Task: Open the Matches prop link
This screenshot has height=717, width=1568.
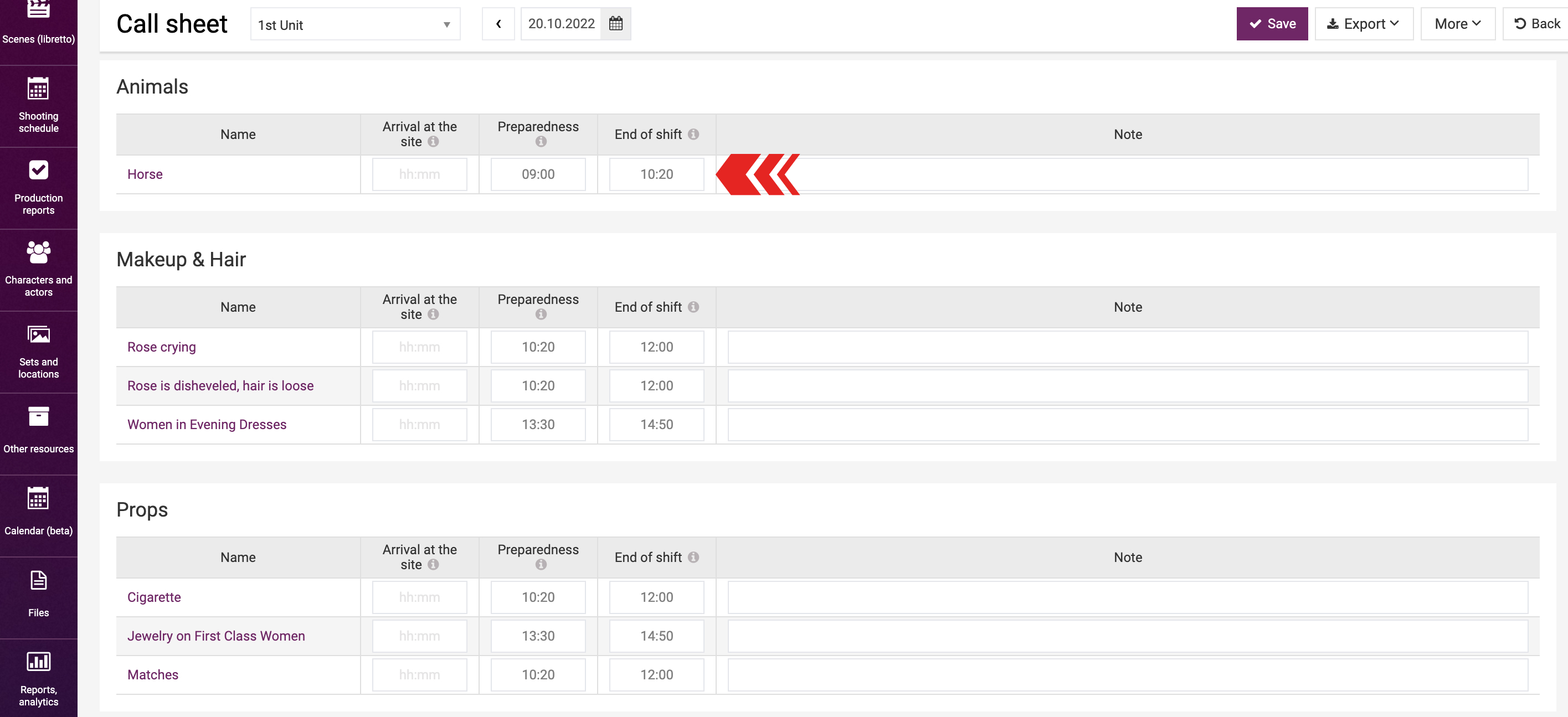Action: pos(153,674)
